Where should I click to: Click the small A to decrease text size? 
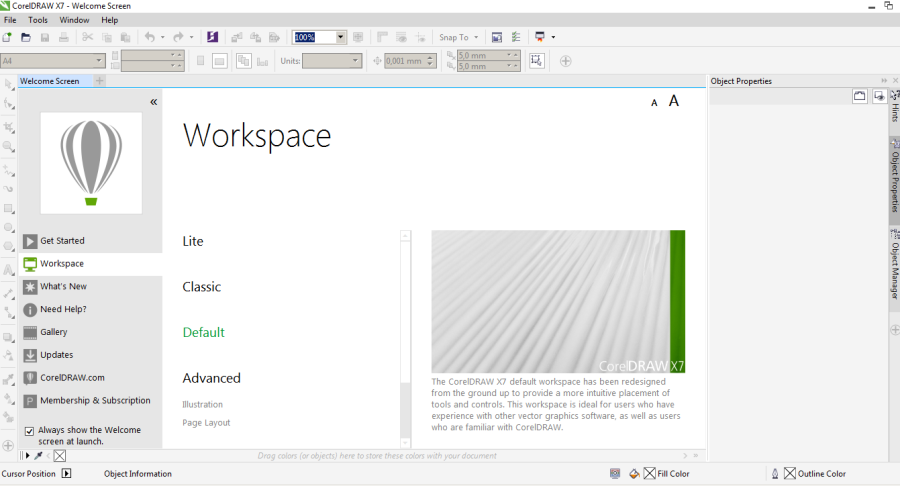point(654,103)
